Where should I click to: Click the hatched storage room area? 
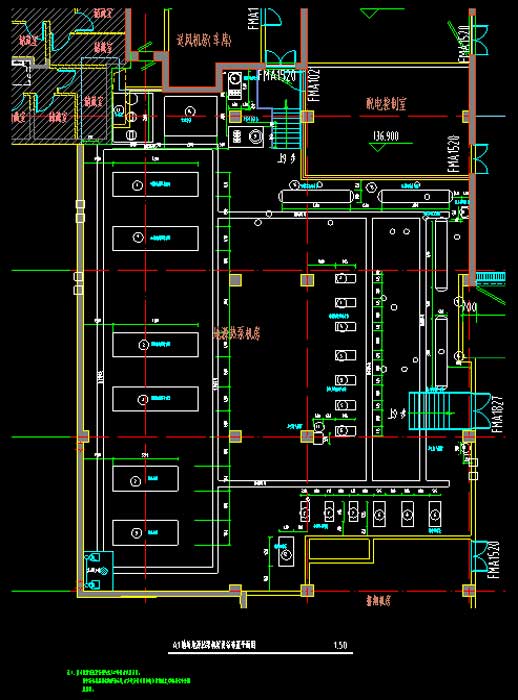pos(63,76)
